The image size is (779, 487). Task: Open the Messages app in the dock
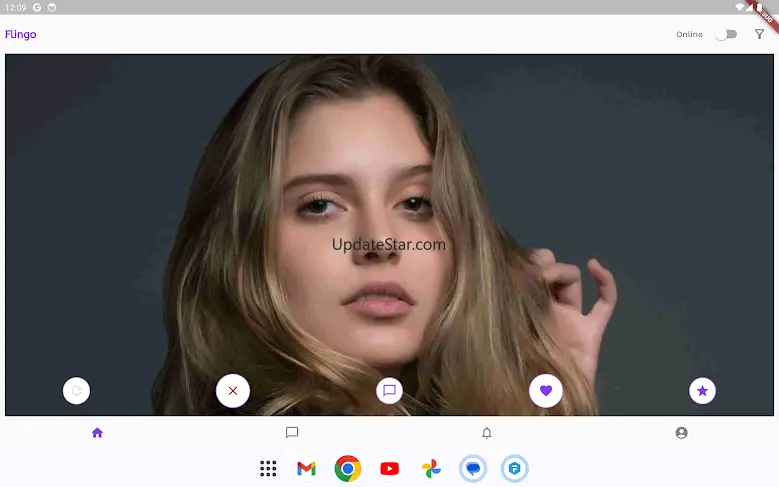click(473, 469)
